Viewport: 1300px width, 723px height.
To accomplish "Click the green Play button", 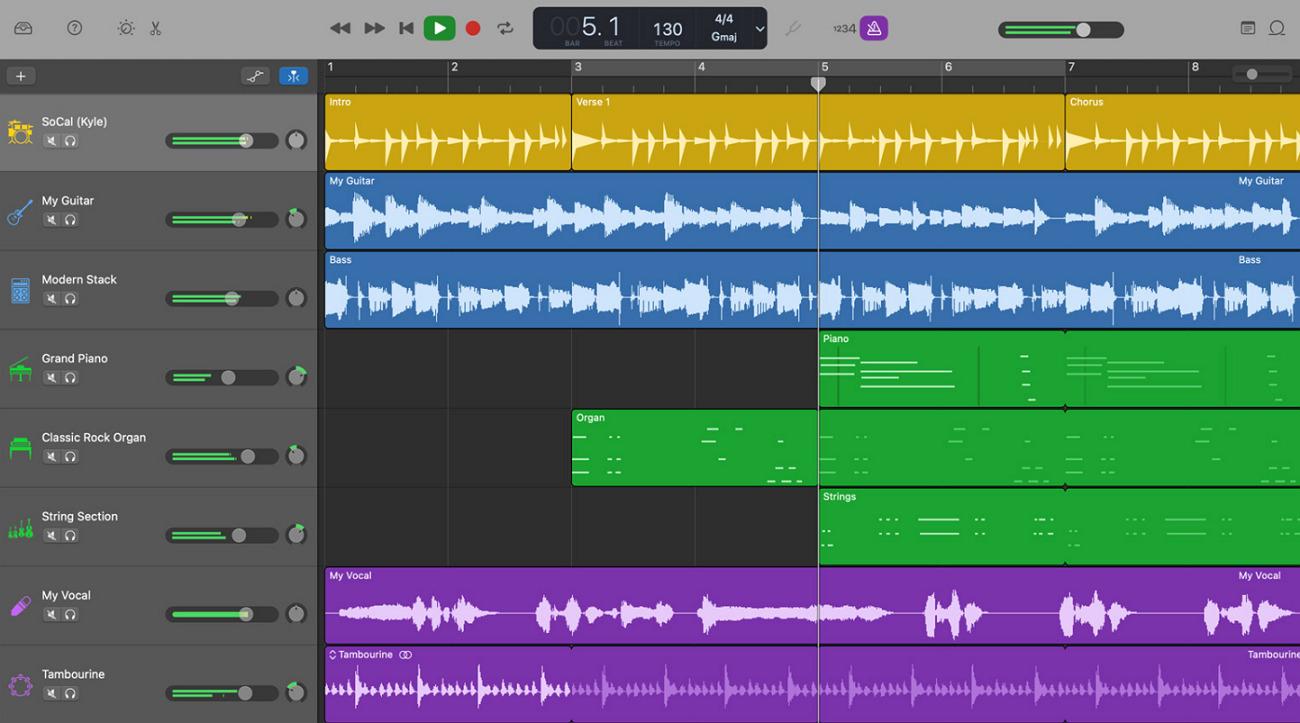I will (439, 28).
